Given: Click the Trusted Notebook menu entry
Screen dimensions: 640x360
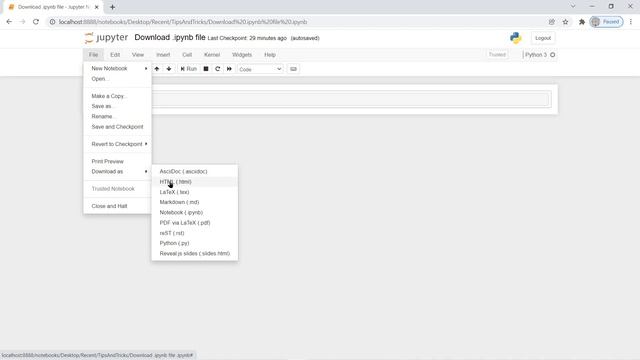Looking at the screenshot, I should (x=118, y=189).
